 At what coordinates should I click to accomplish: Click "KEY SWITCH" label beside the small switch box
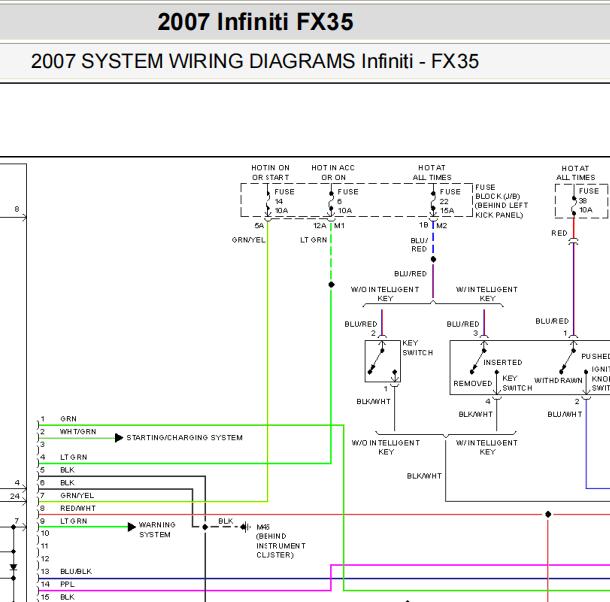click(417, 348)
